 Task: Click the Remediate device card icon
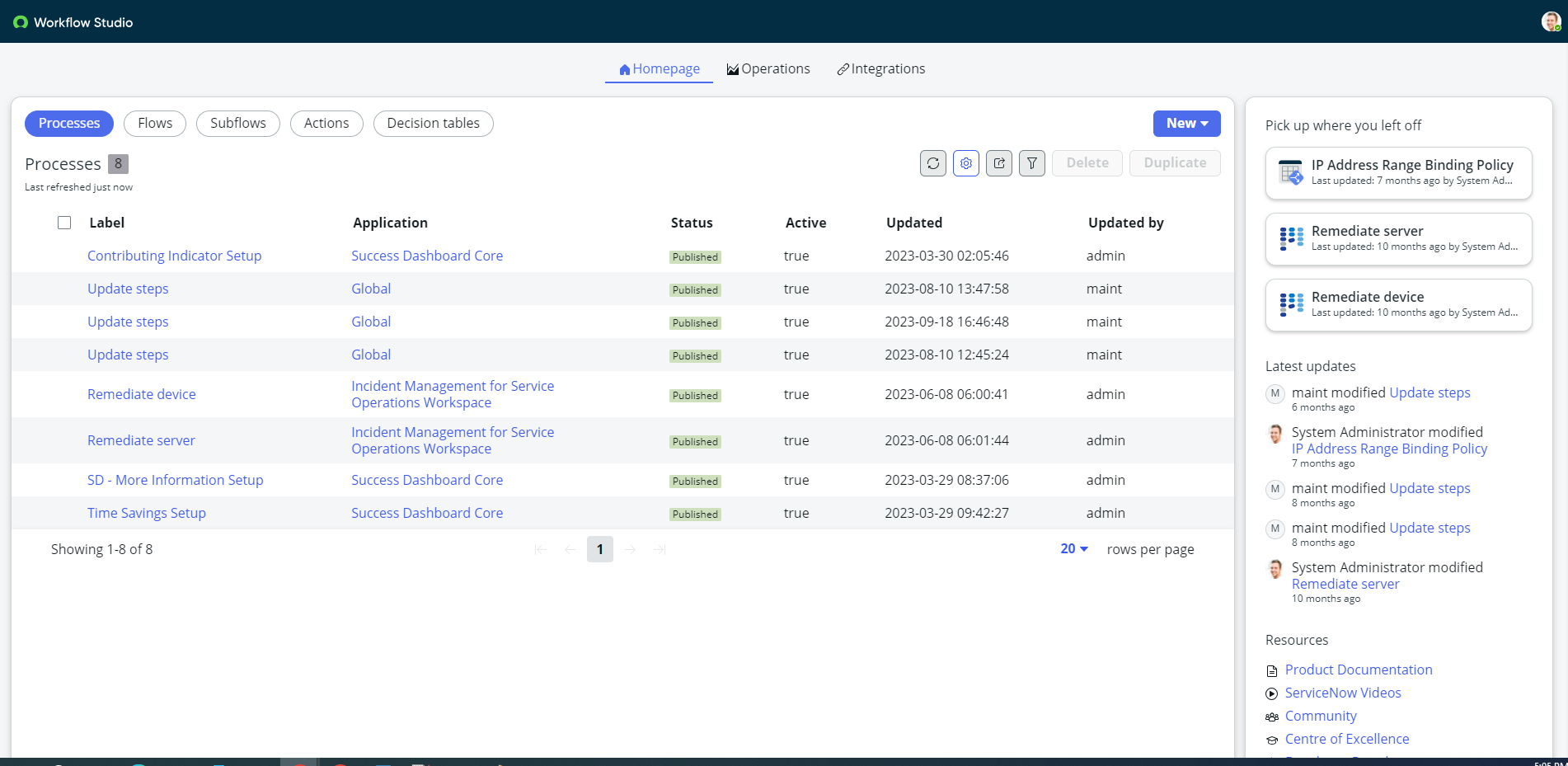tap(1291, 304)
